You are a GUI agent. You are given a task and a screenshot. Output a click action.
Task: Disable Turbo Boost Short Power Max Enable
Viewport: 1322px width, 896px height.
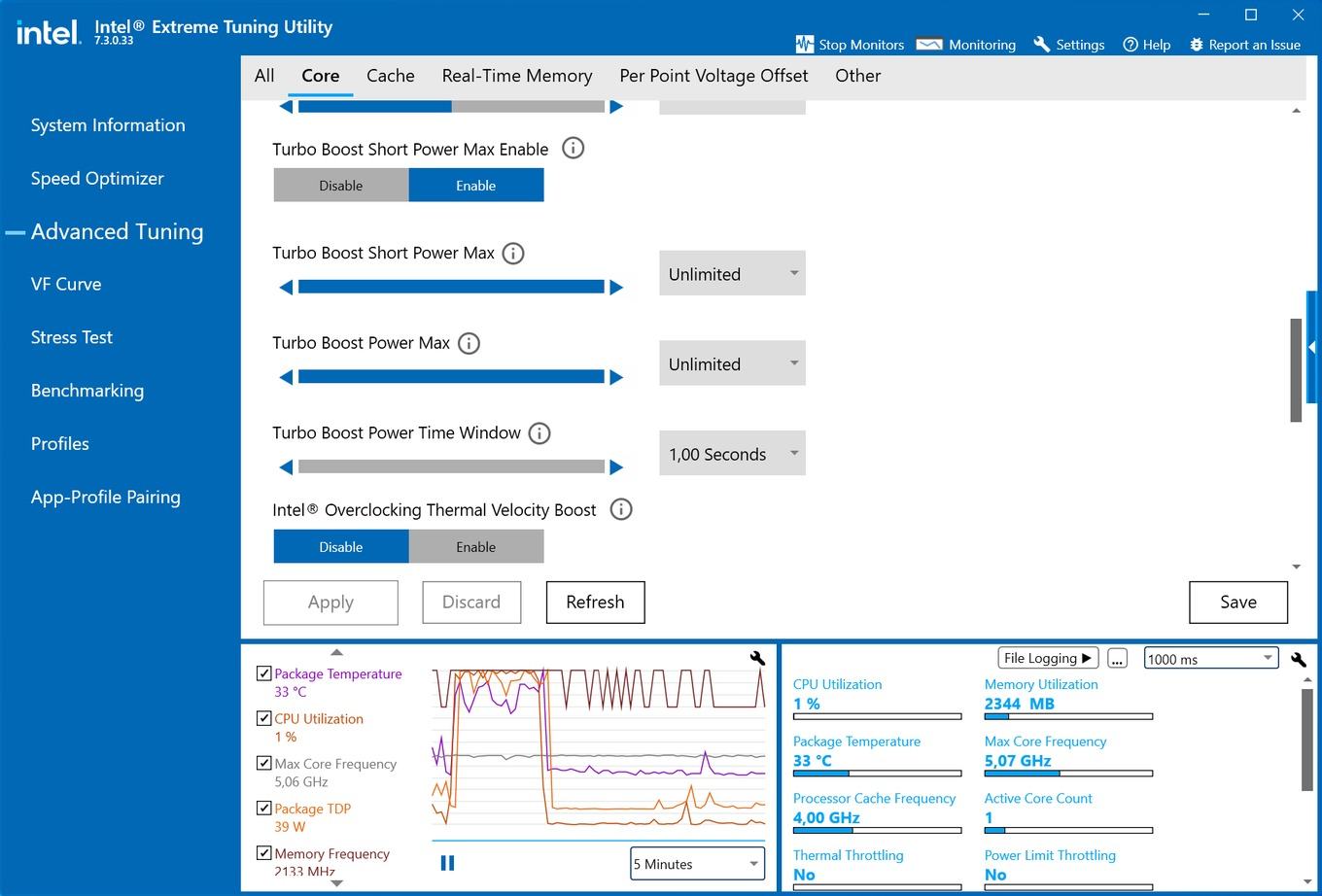pos(341,186)
